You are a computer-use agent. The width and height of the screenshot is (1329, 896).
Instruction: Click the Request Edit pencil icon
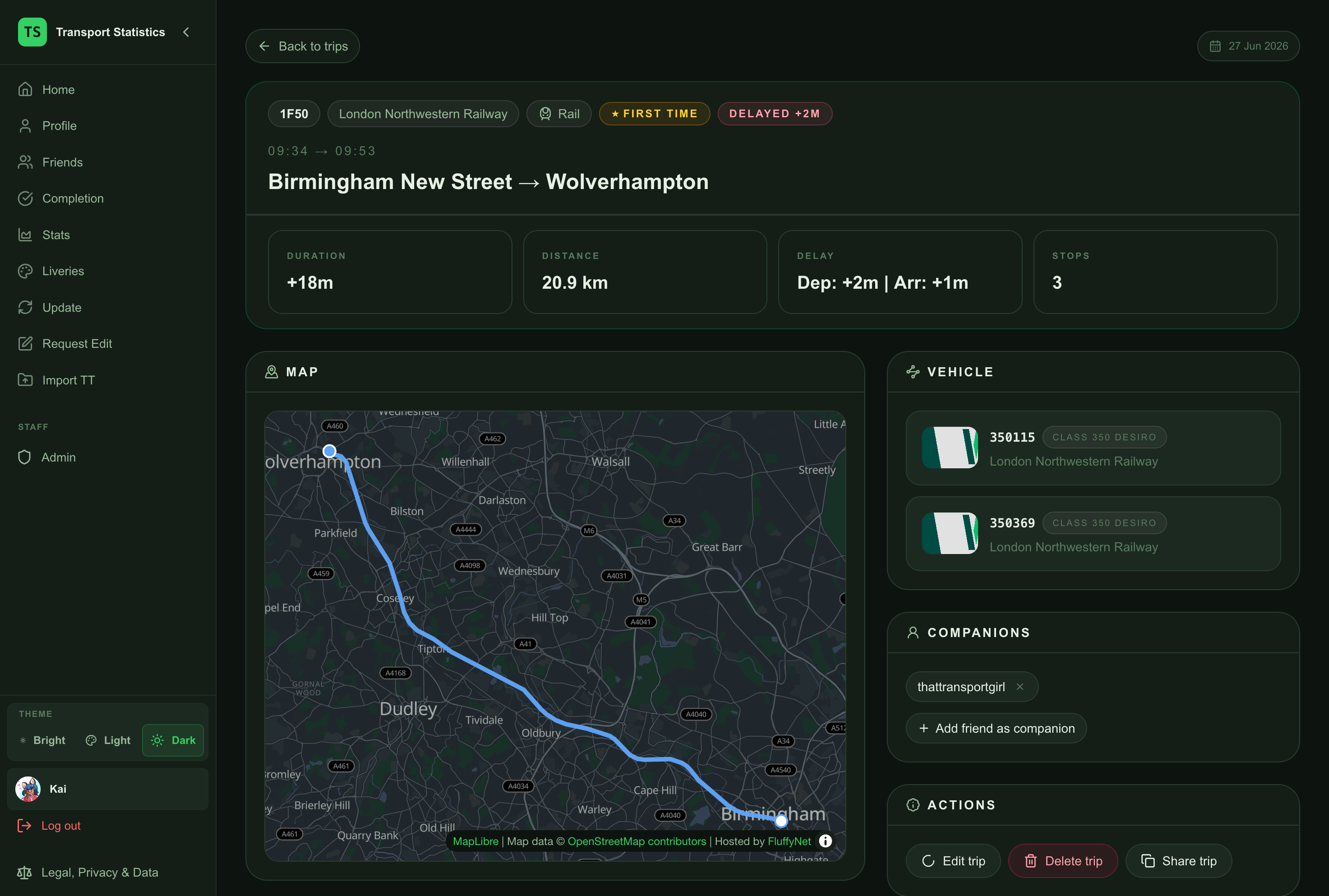pos(25,343)
